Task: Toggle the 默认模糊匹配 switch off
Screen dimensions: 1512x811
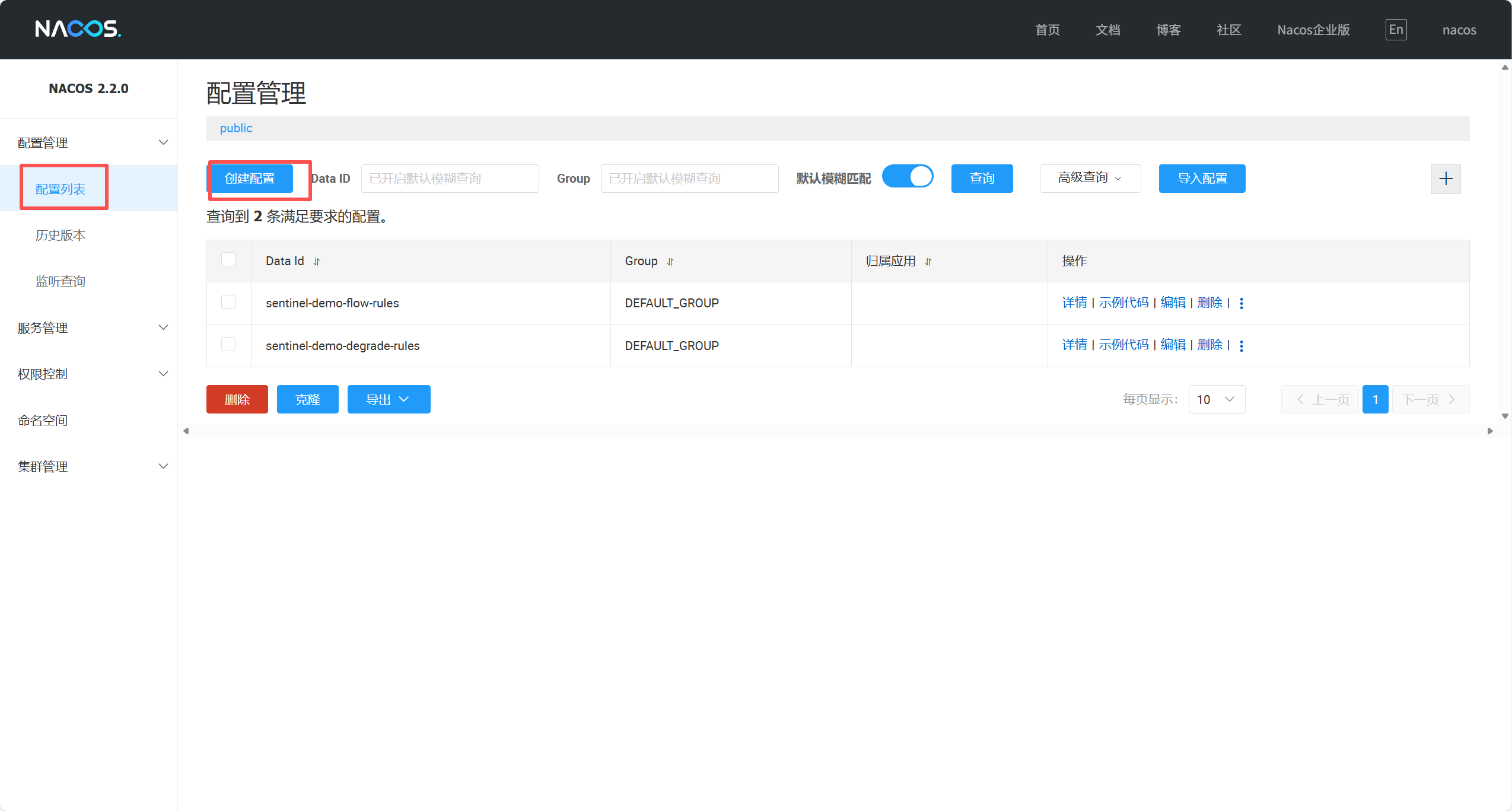Action: (907, 177)
